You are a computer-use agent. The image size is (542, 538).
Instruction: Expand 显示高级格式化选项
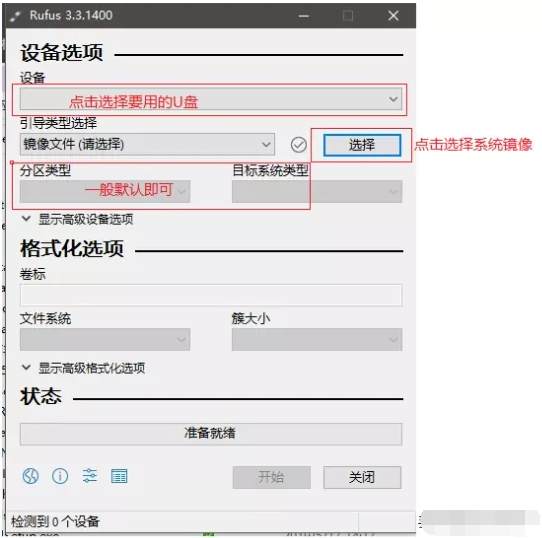[x=83, y=368]
